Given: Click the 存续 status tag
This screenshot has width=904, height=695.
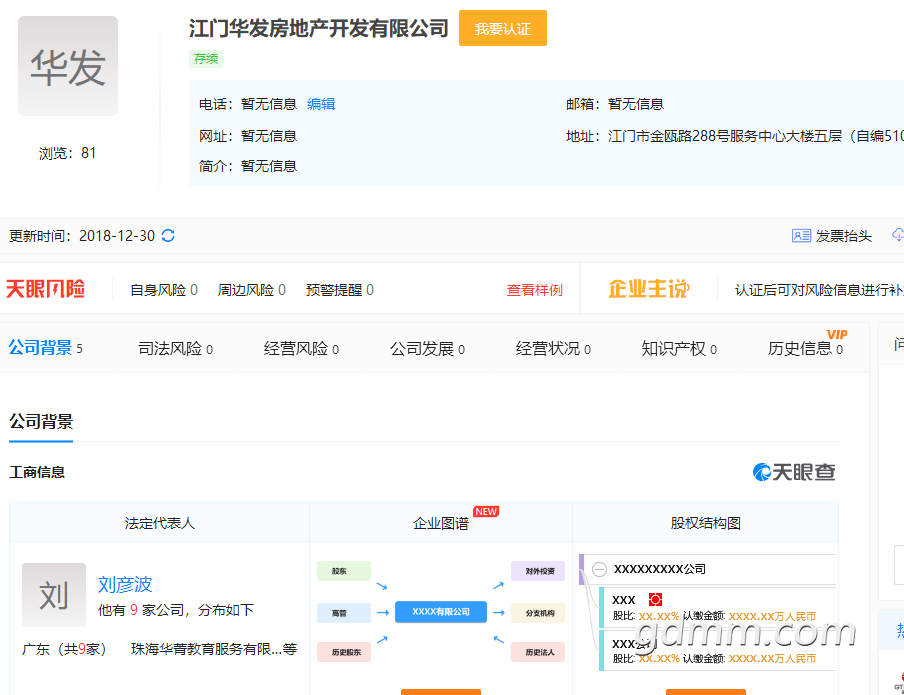Looking at the screenshot, I should click(206, 59).
